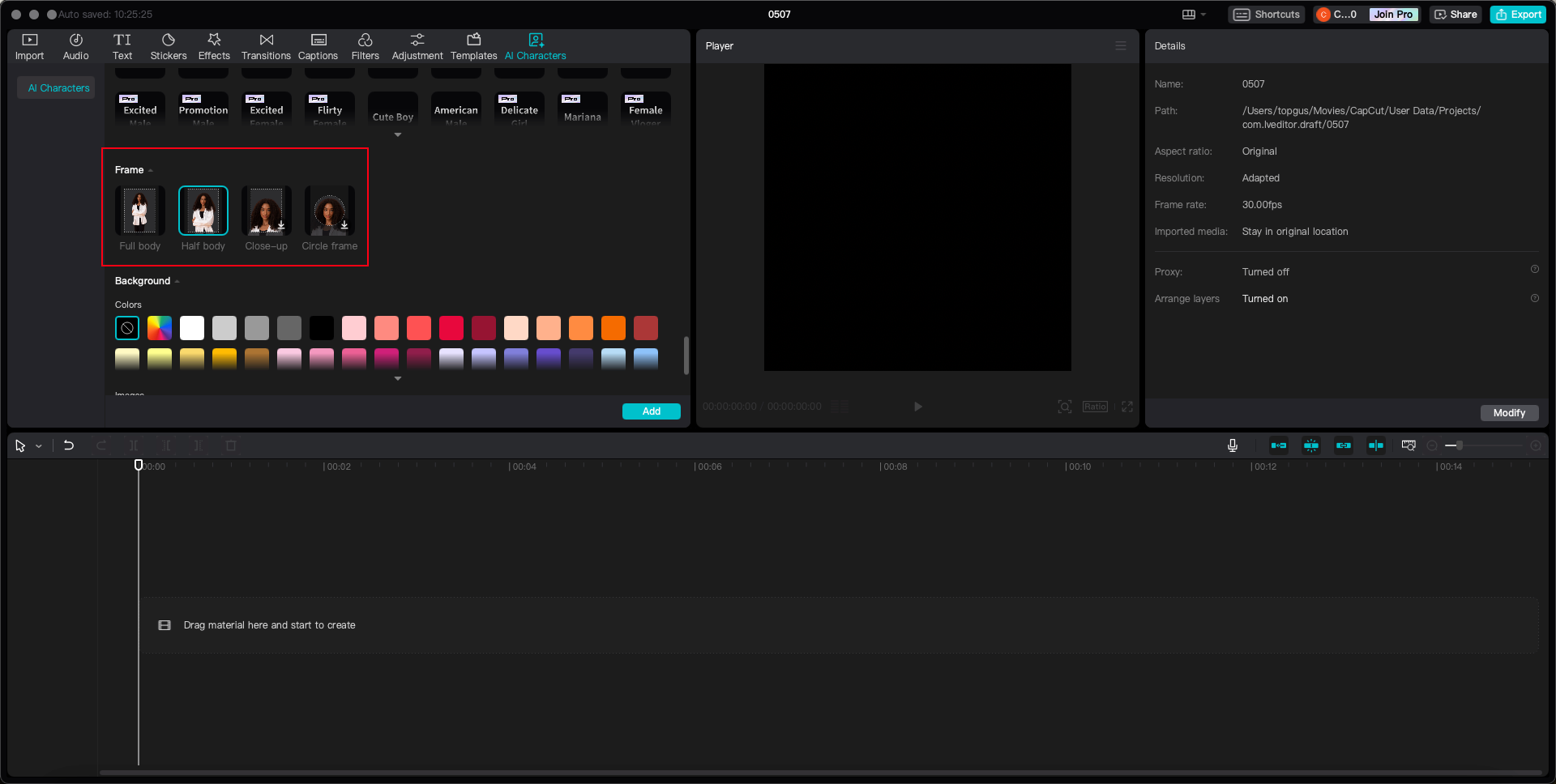The height and width of the screenshot is (784, 1556).
Task: Switch to the Transitions tab
Action: pyautogui.click(x=266, y=47)
